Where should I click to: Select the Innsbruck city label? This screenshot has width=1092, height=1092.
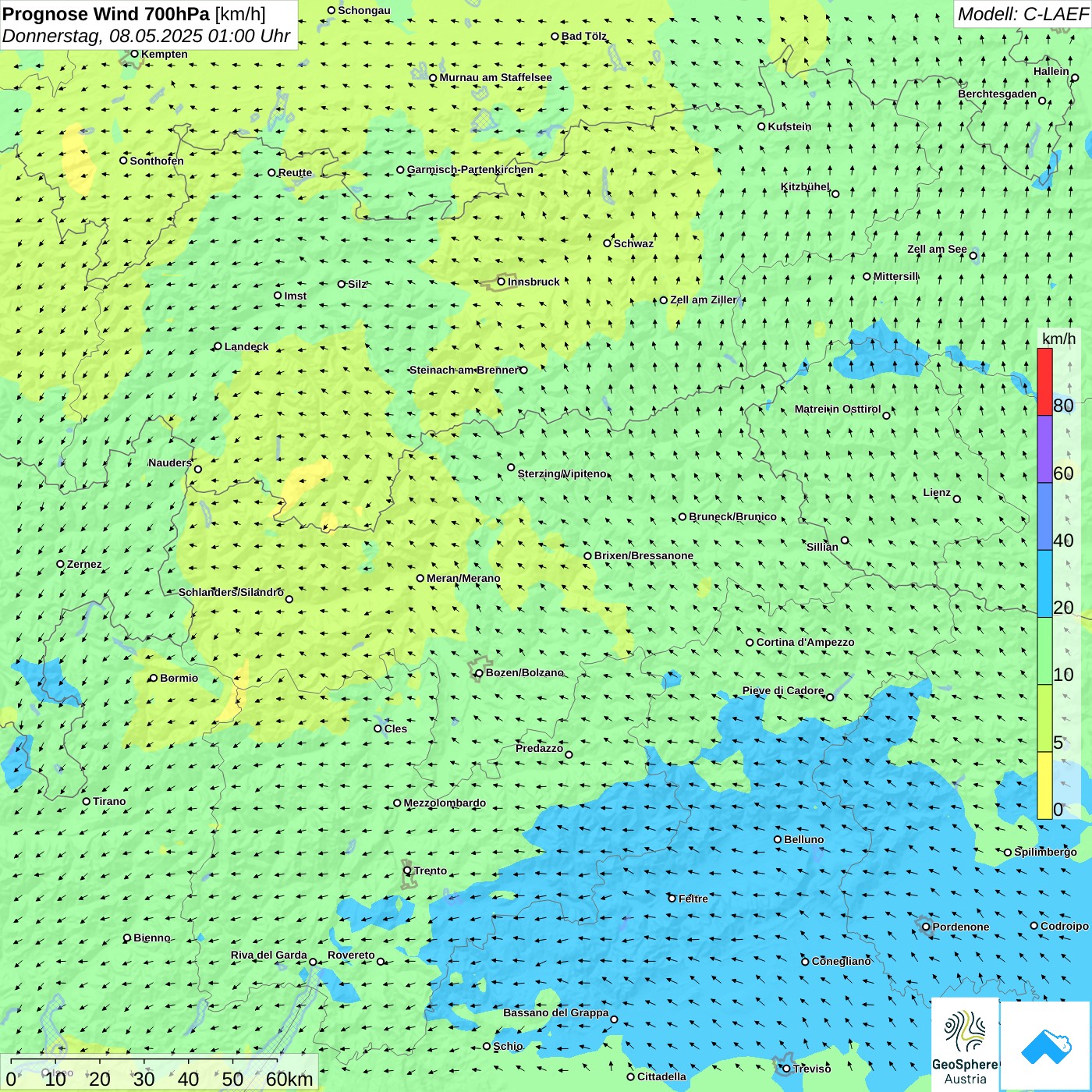tap(534, 282)
